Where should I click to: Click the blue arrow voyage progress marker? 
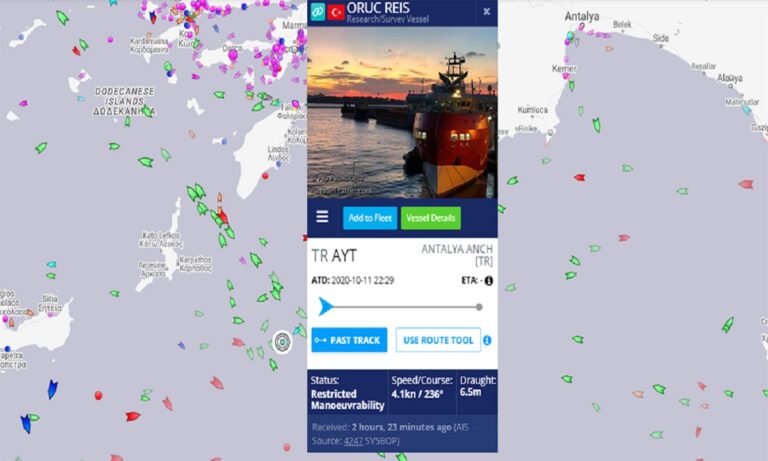pyautogui.click(x=325, y=307)
